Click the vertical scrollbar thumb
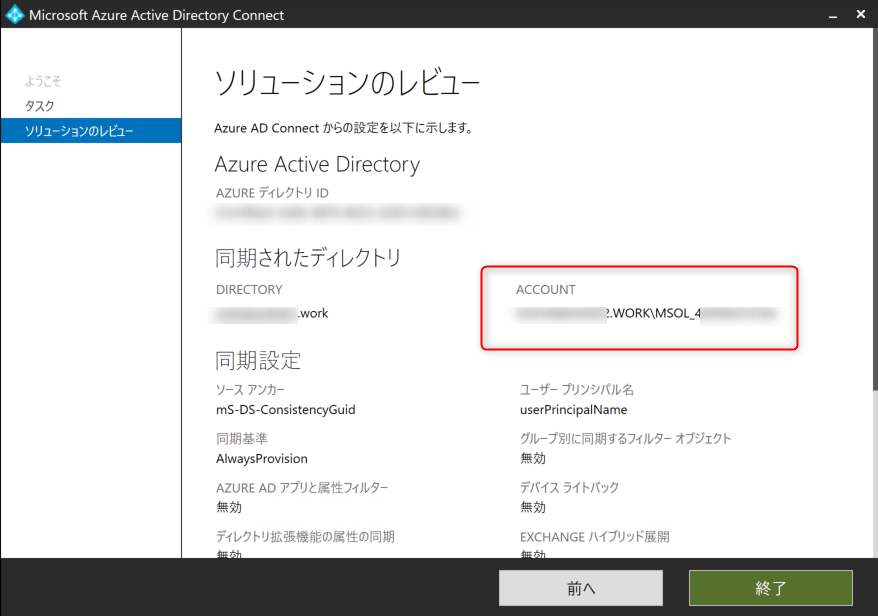The image size is (878, 616). pos(875,208)
